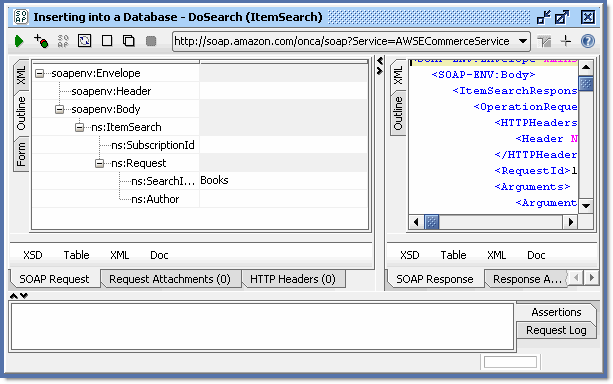The width and height of the screenshot is (613, 384).
Task: Click the response horizontal scrollbar thumb
Action: (432, 222)
